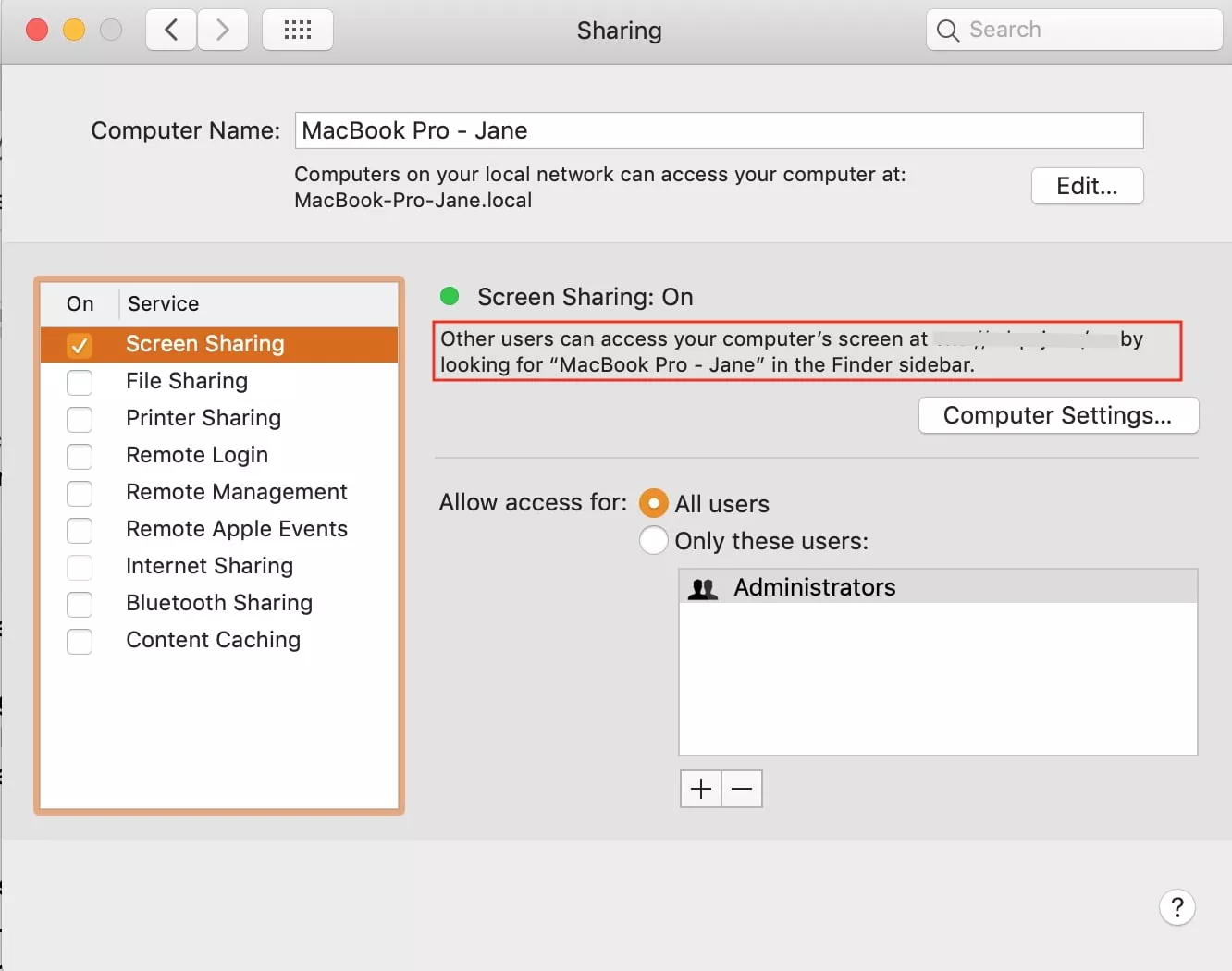This screenshot has height=971, width=1232.
Task: Select the Printer Sharing service label
Action: tap(203, 418)
